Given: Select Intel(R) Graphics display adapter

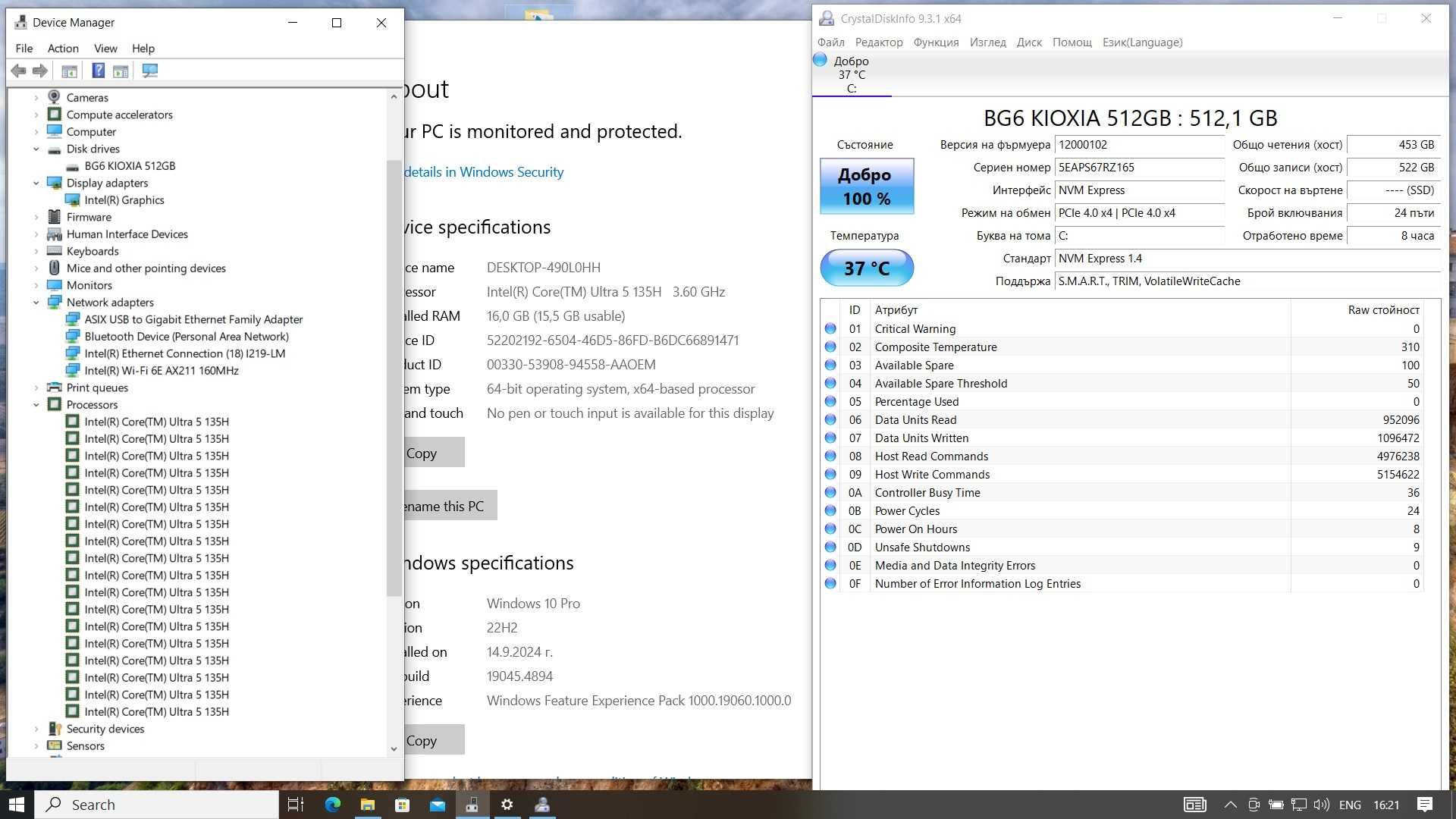Looking at the screenshot, I should coord(124,199).
